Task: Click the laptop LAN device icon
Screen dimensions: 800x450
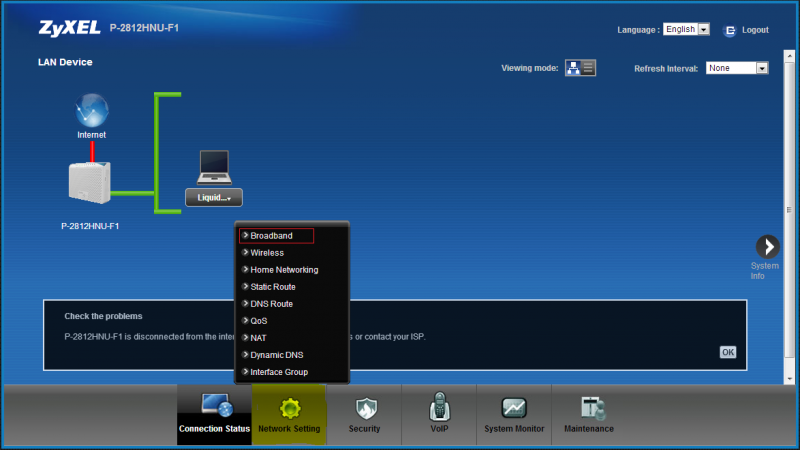Action: 214,167
